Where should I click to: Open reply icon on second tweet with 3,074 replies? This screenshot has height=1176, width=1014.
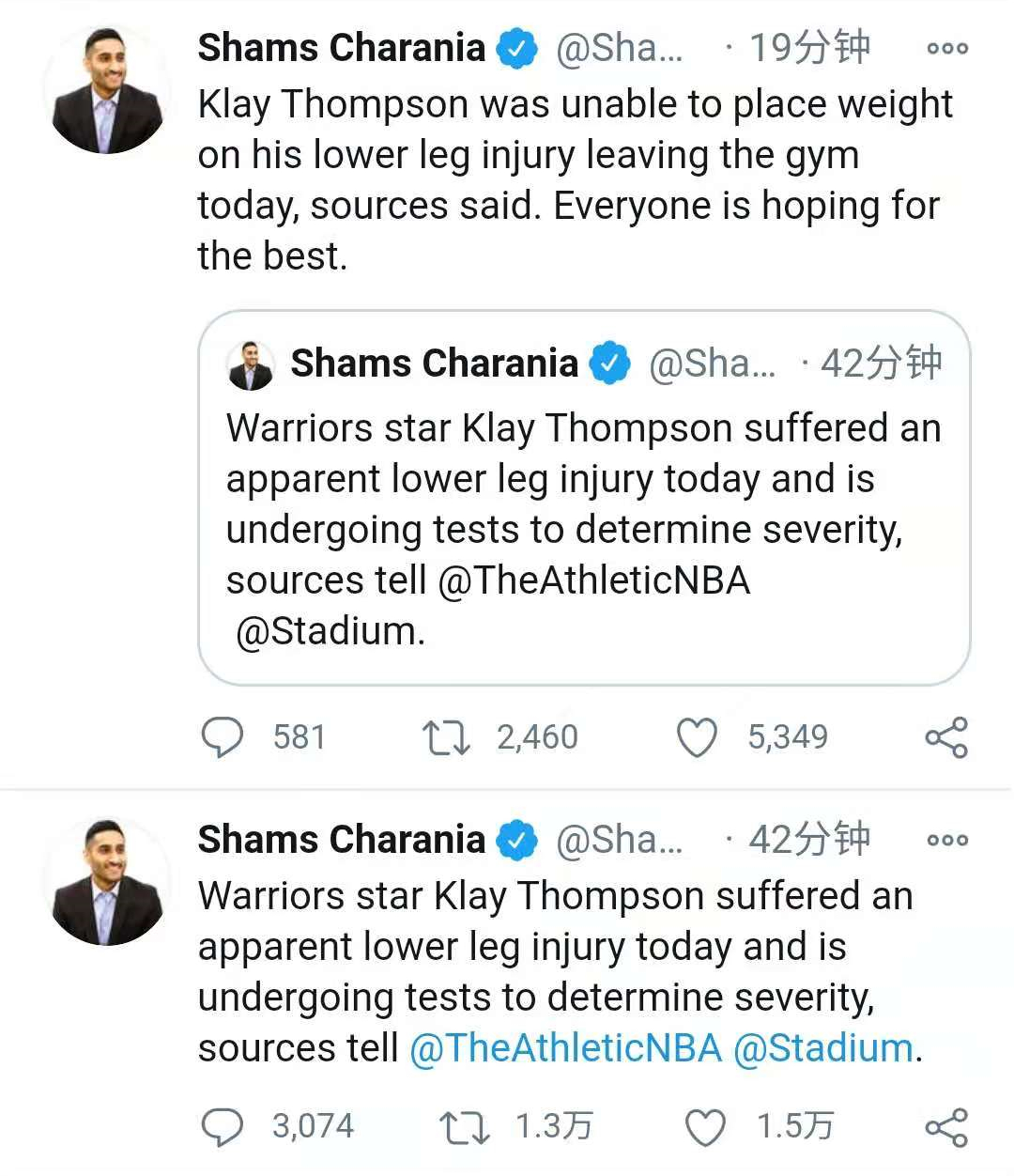tap(223, 1126)
